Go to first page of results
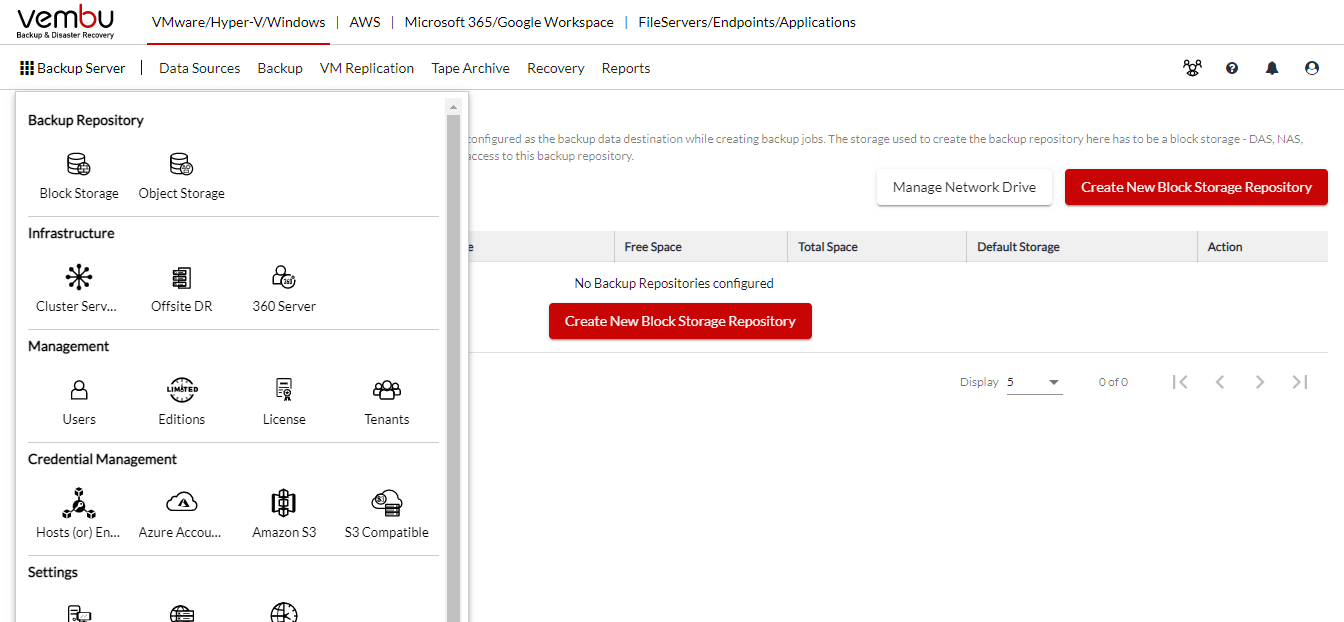1344x622 pixels. [1180, 382]
